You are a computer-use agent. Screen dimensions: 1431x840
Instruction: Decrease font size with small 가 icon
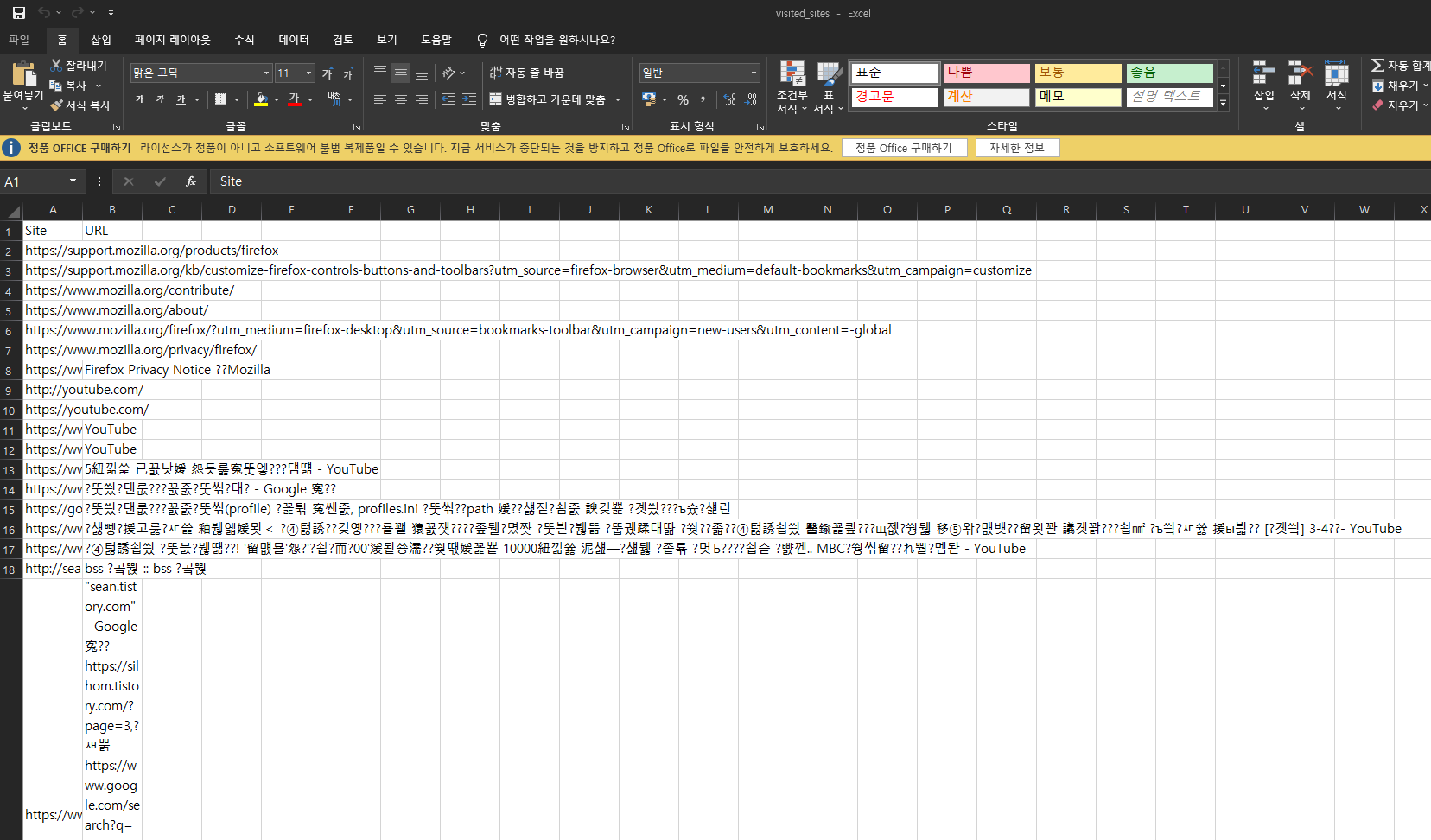[x=347, y=73]
